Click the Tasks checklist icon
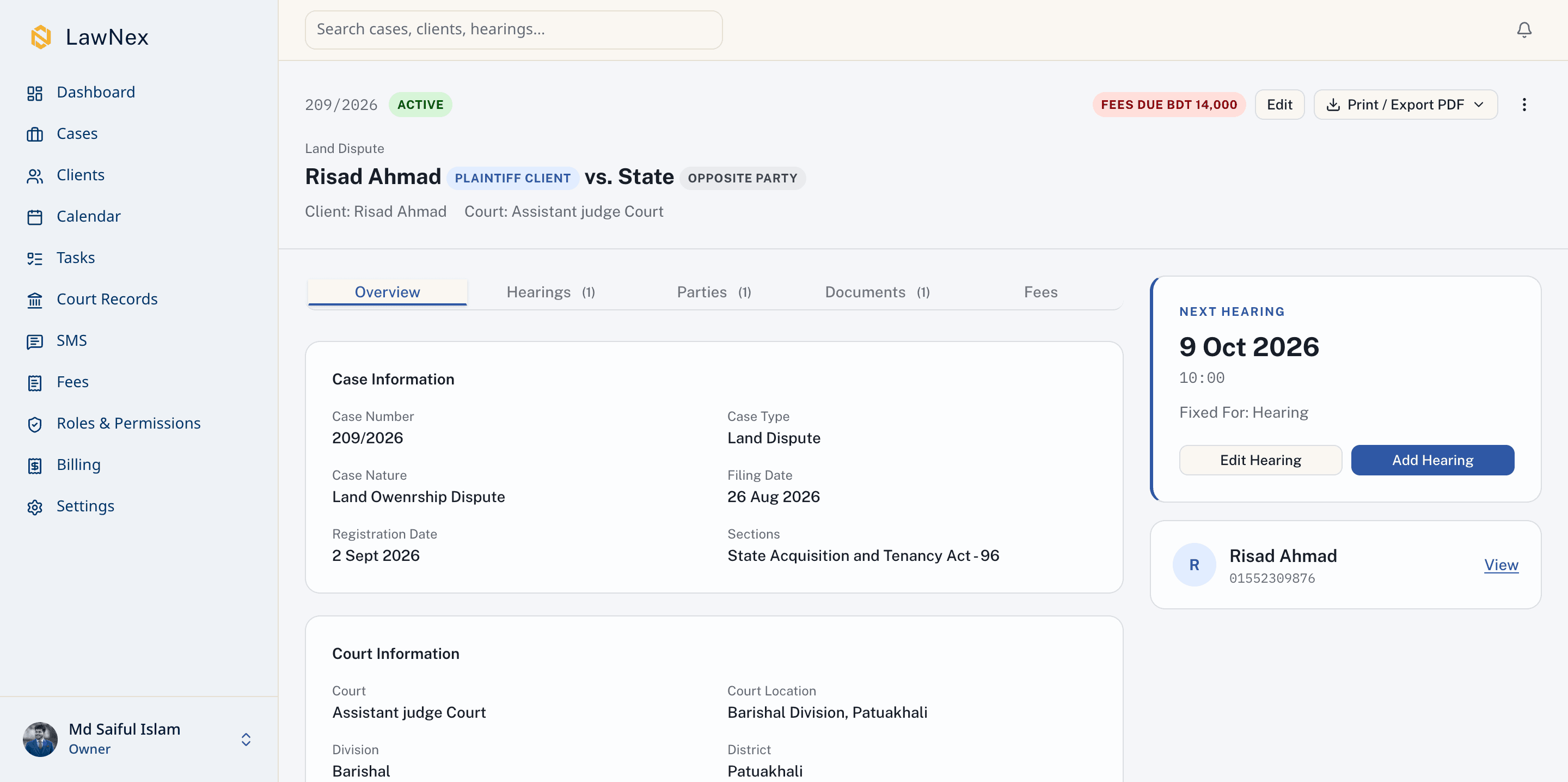 pos(35,258)
